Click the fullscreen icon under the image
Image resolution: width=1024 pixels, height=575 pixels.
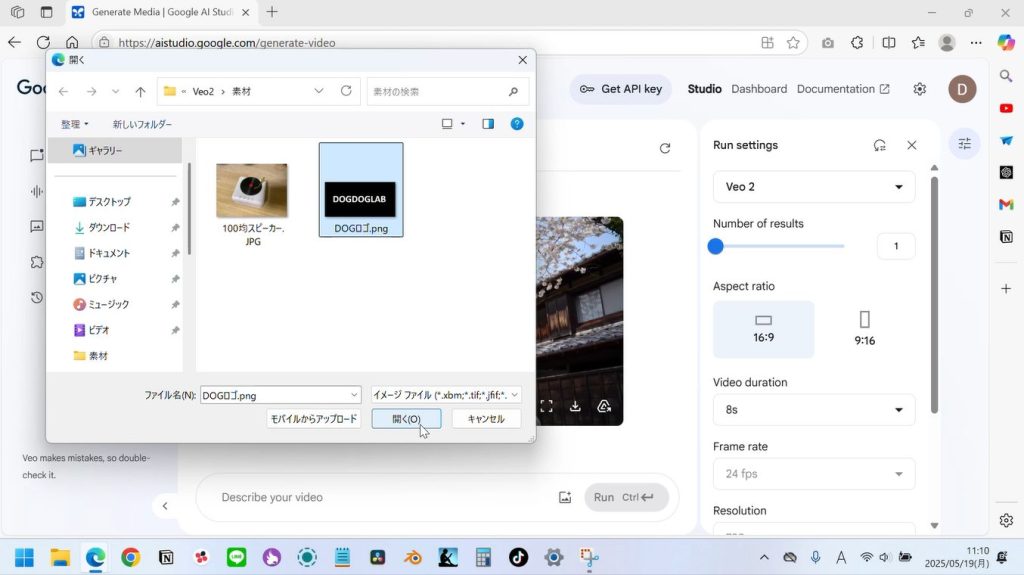[x=546, y=406]
